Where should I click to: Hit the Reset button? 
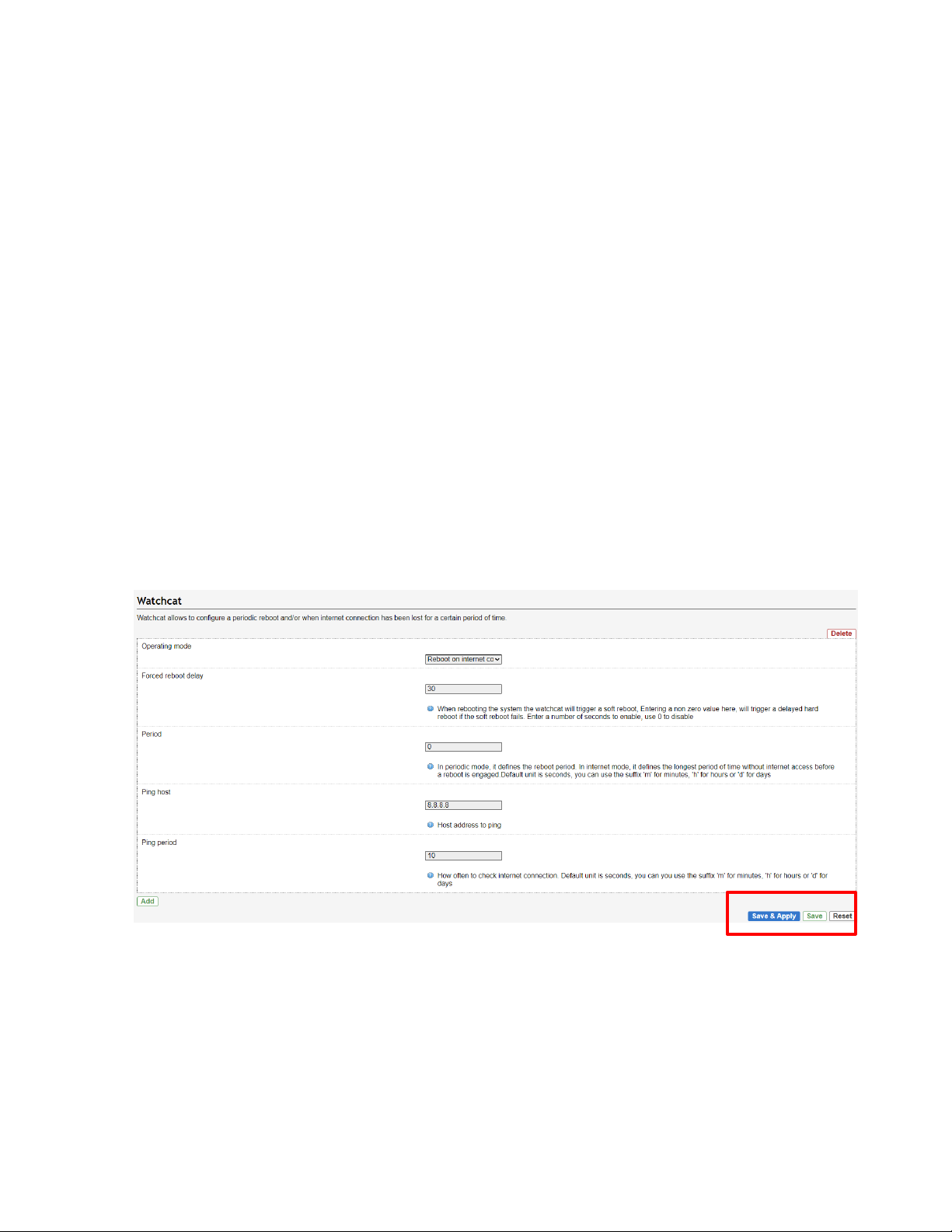point(842,916)
